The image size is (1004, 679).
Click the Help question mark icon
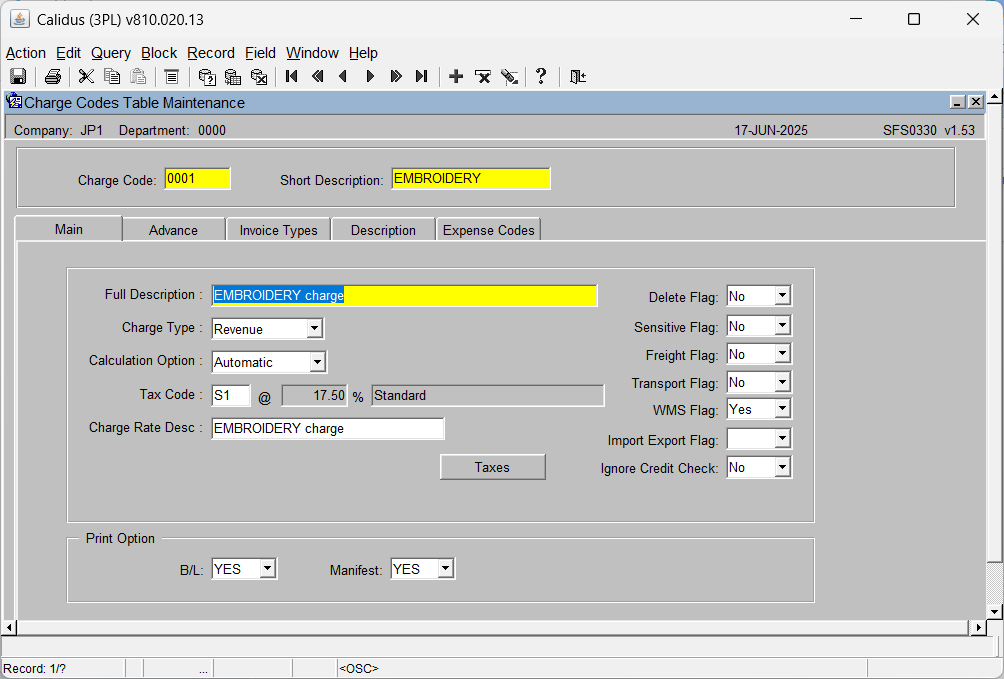click(541, 77)
